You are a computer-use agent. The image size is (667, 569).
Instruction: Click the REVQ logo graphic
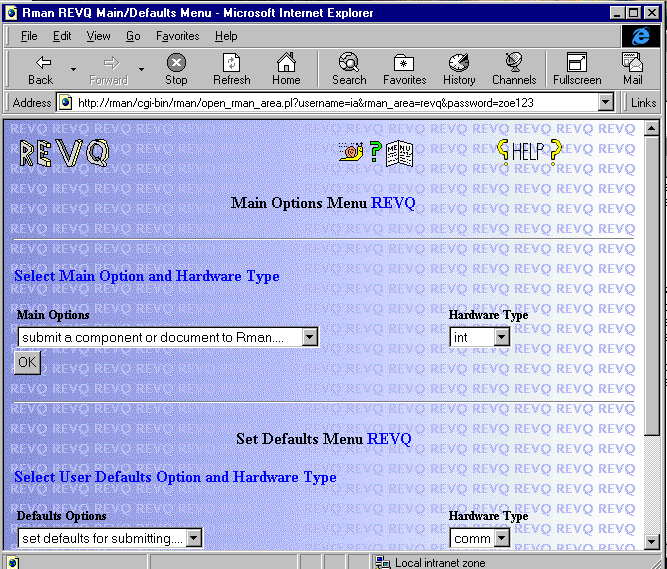[64, 153]
